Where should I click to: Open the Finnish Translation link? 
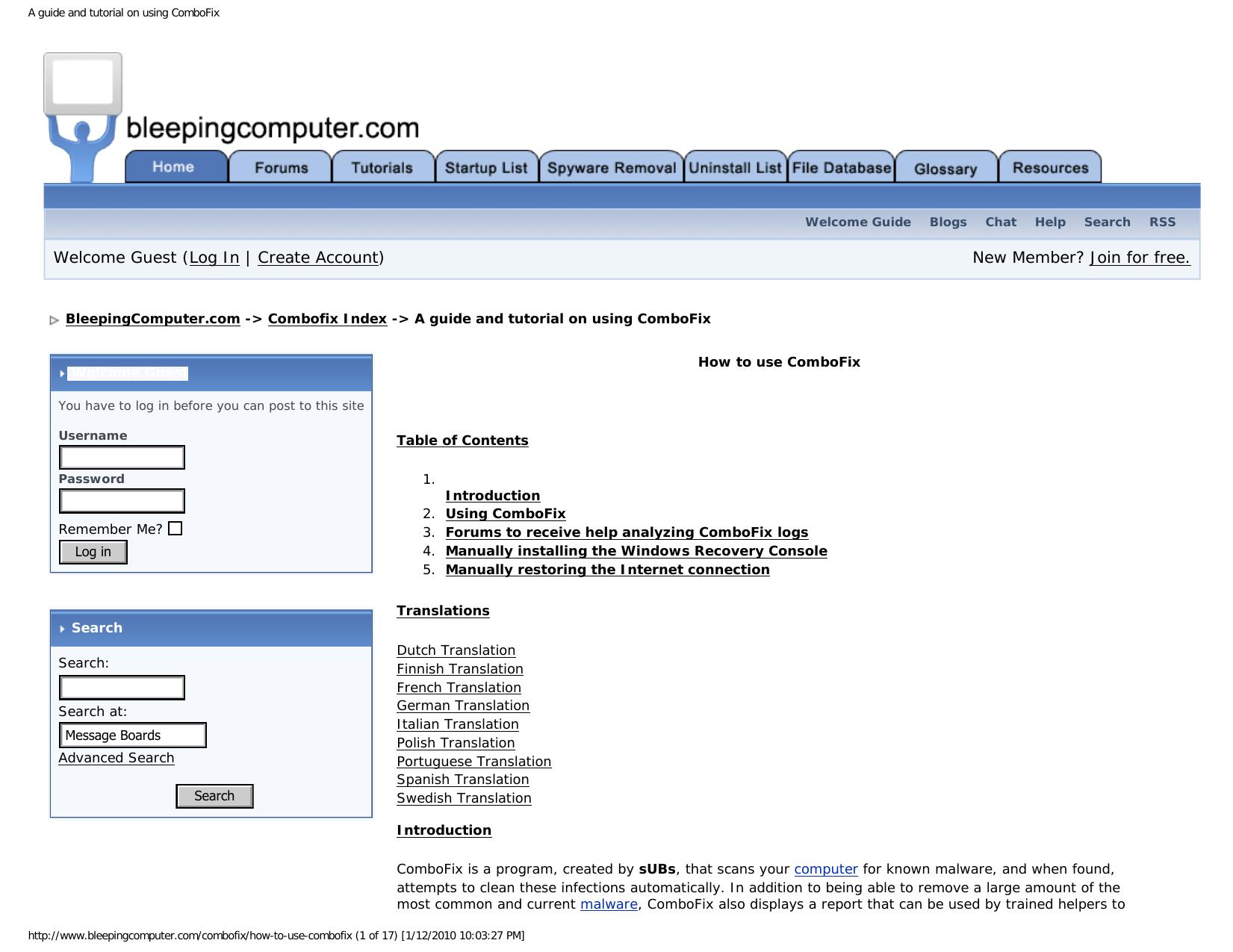coord(460,669)
